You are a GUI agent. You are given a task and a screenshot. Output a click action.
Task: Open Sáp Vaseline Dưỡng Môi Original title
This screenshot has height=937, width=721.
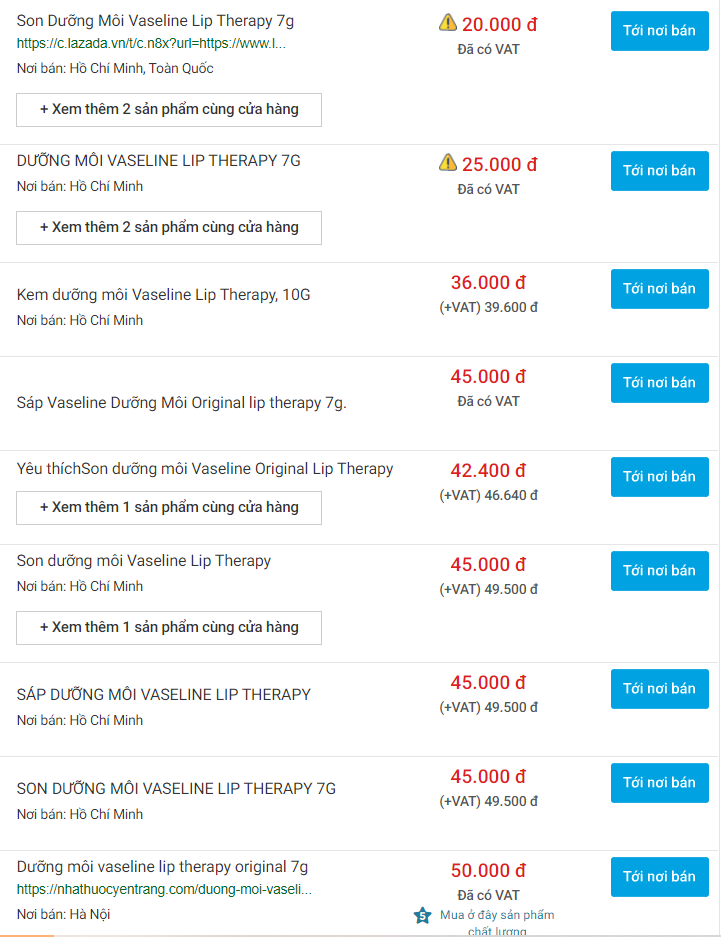click(182, 403)
